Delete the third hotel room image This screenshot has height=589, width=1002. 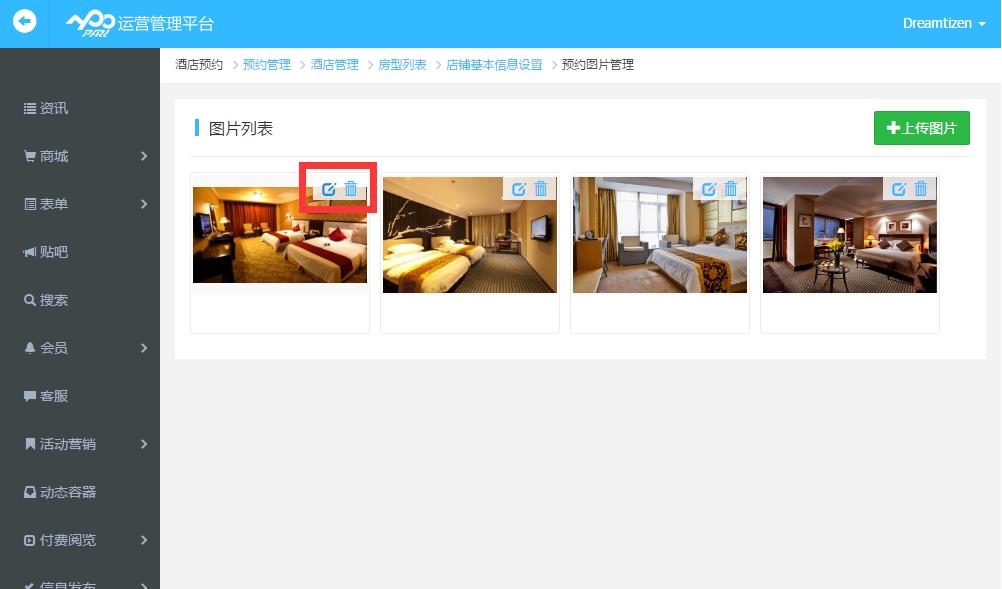pyautogui.click(x=731, y=189)
